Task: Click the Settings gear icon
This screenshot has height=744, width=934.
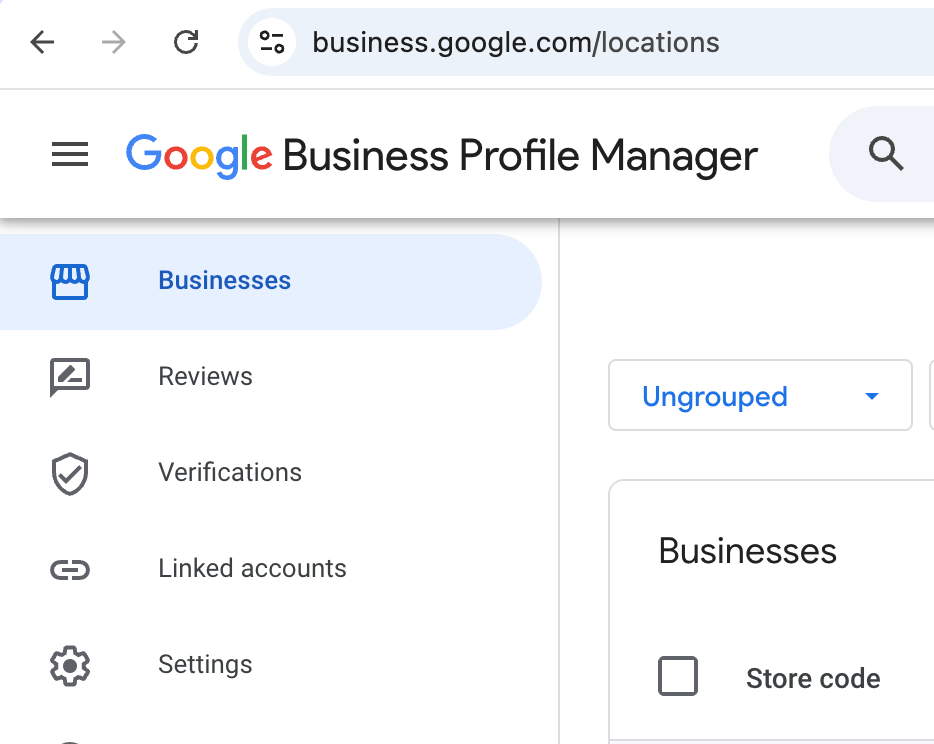Action: tap(70, 665)
